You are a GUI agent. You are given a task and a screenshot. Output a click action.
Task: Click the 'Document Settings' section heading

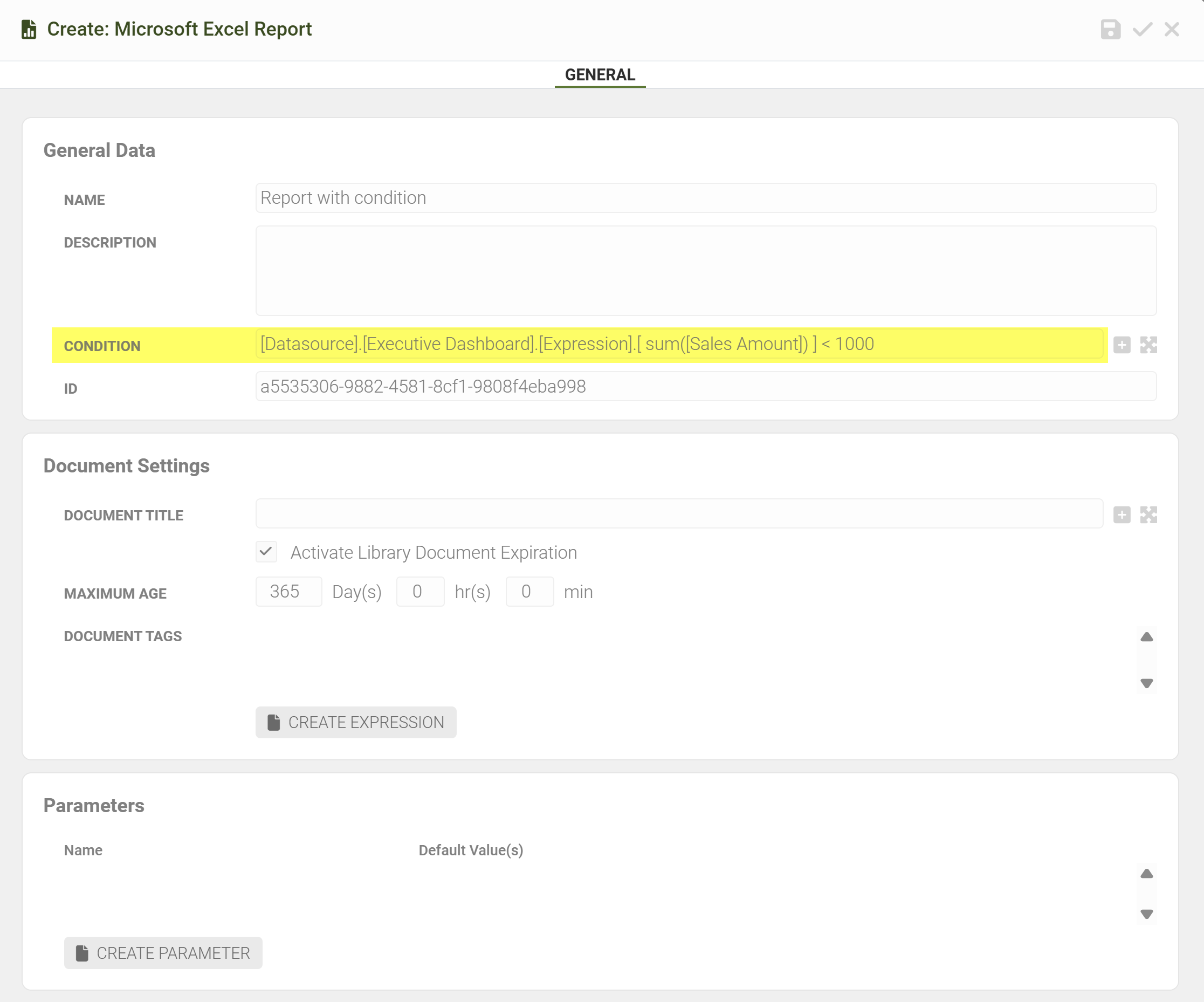coord(127,466)
